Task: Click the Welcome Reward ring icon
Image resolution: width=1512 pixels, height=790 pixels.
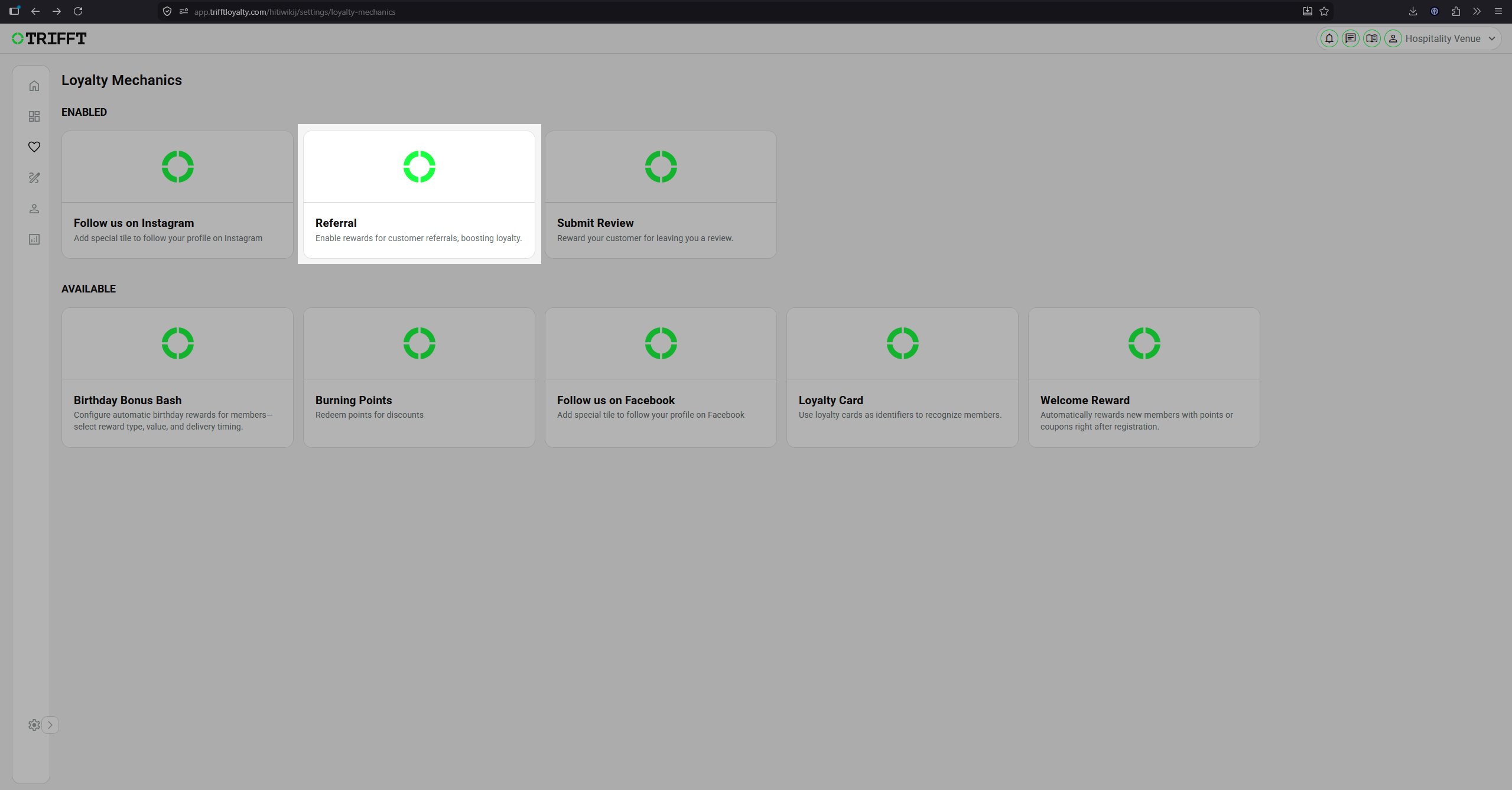Action: point(1144,343)
